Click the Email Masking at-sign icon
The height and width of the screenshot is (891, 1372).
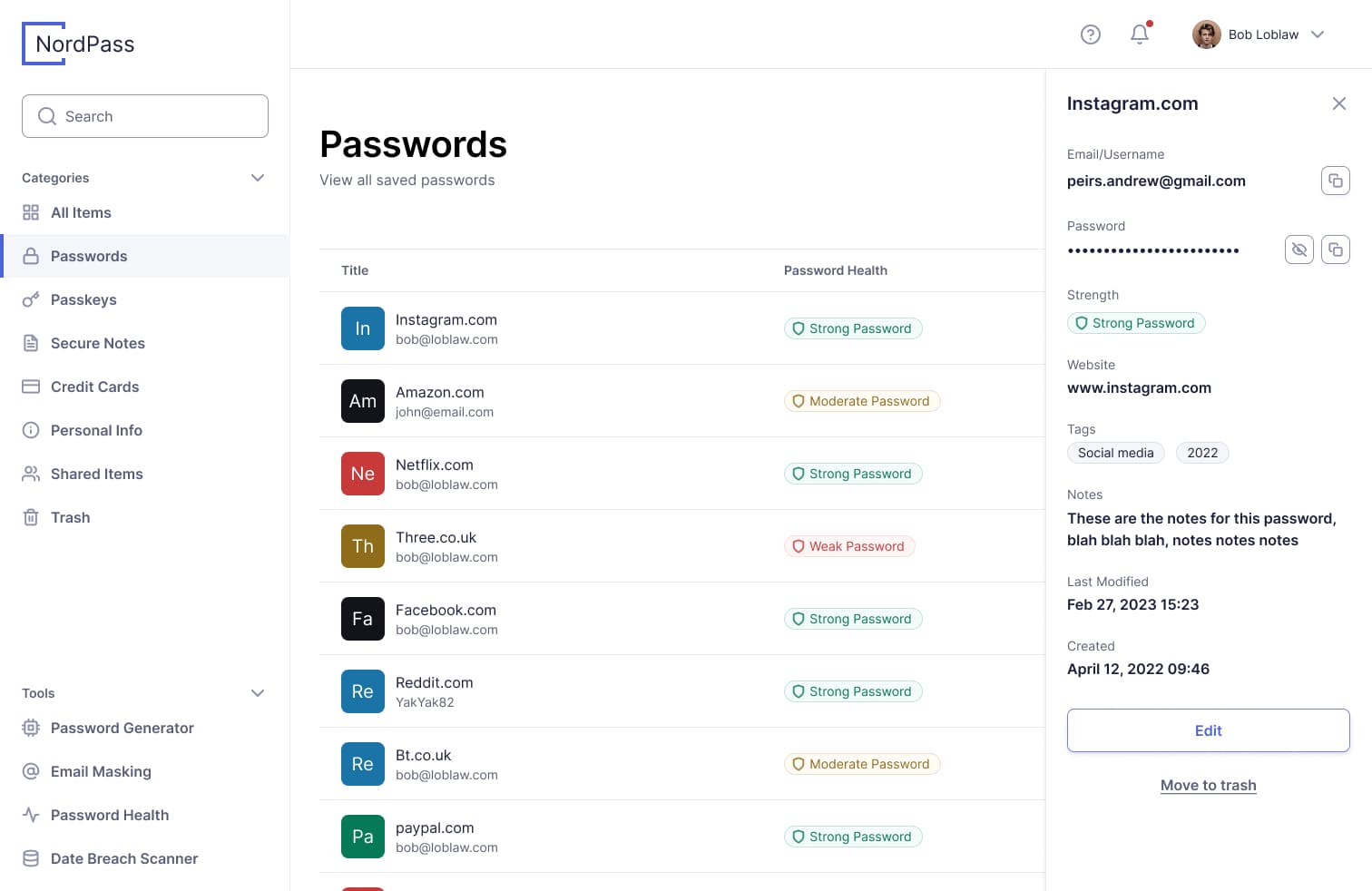31,771
